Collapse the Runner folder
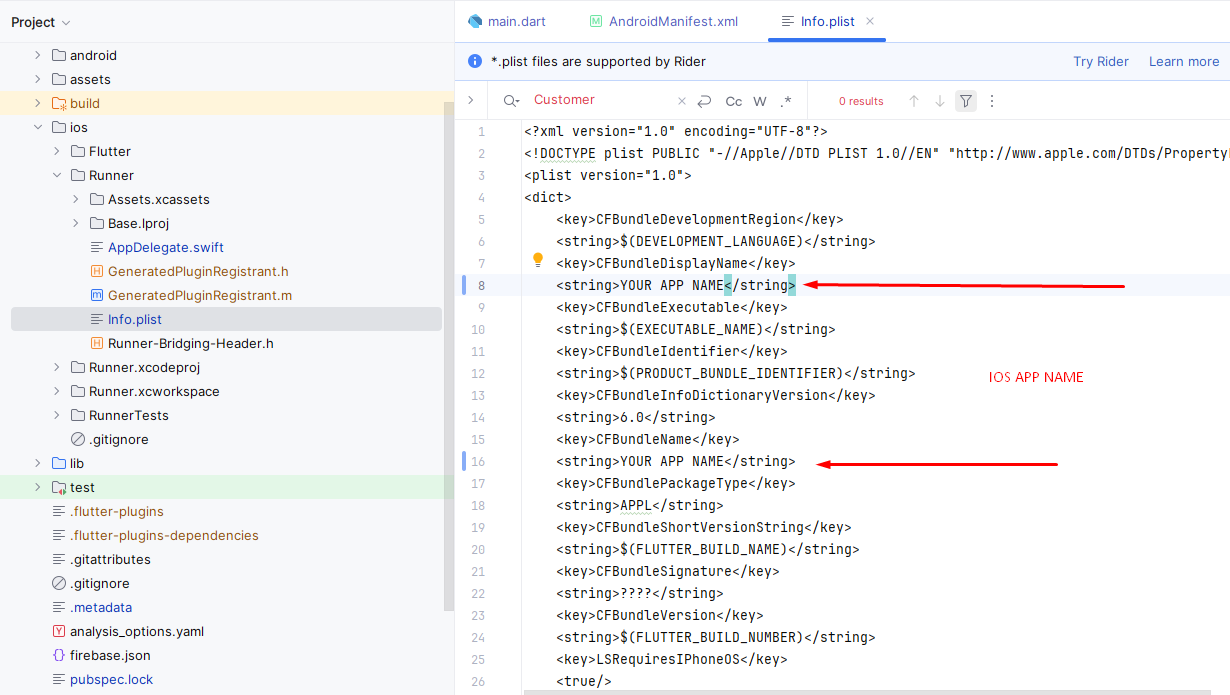Screen dimensions: 1230x695 click(x=57, y=176)
